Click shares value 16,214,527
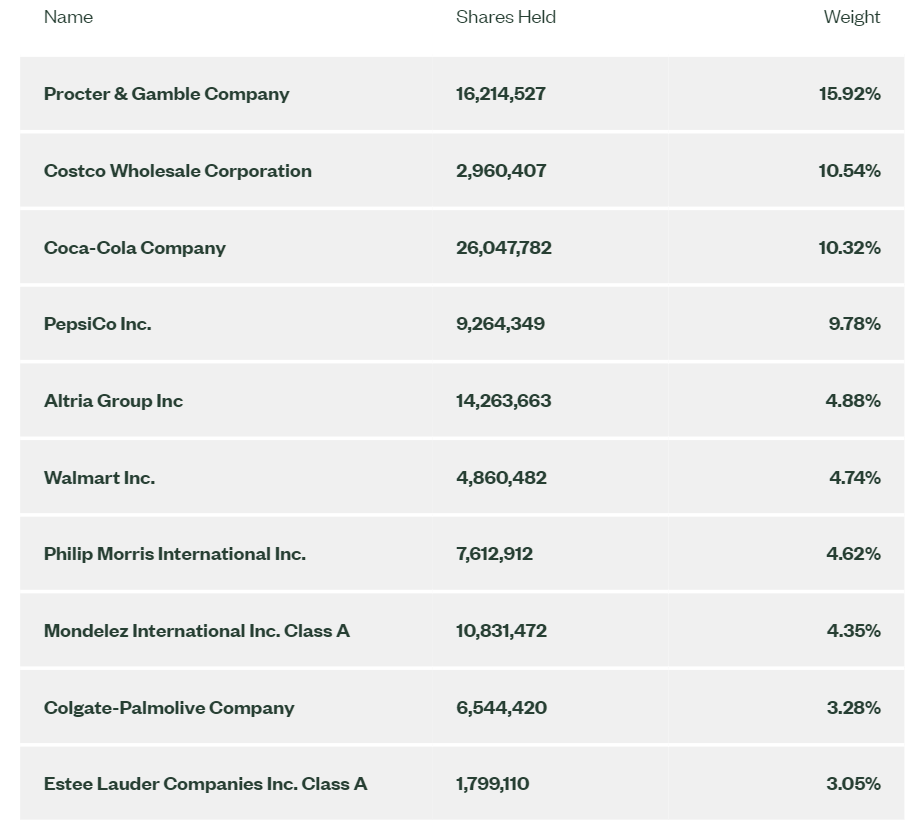The height and width of the screenshot is (833, 917). [x=501, y=94]
